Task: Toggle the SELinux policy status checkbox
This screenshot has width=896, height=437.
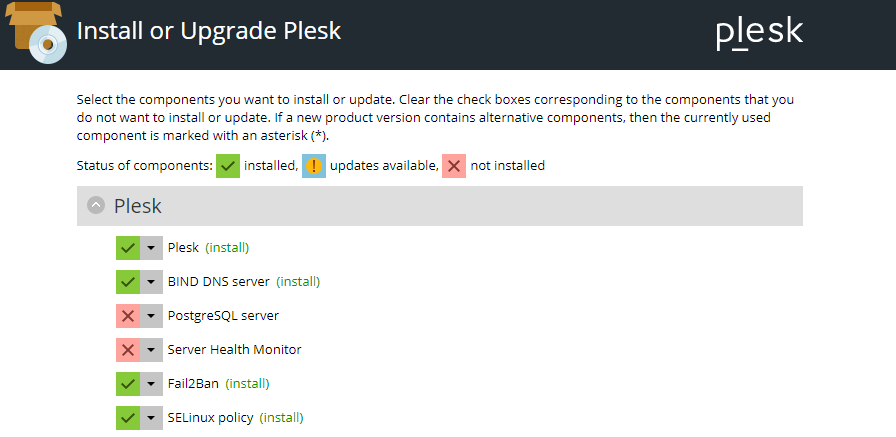Action: coord(127,418)
